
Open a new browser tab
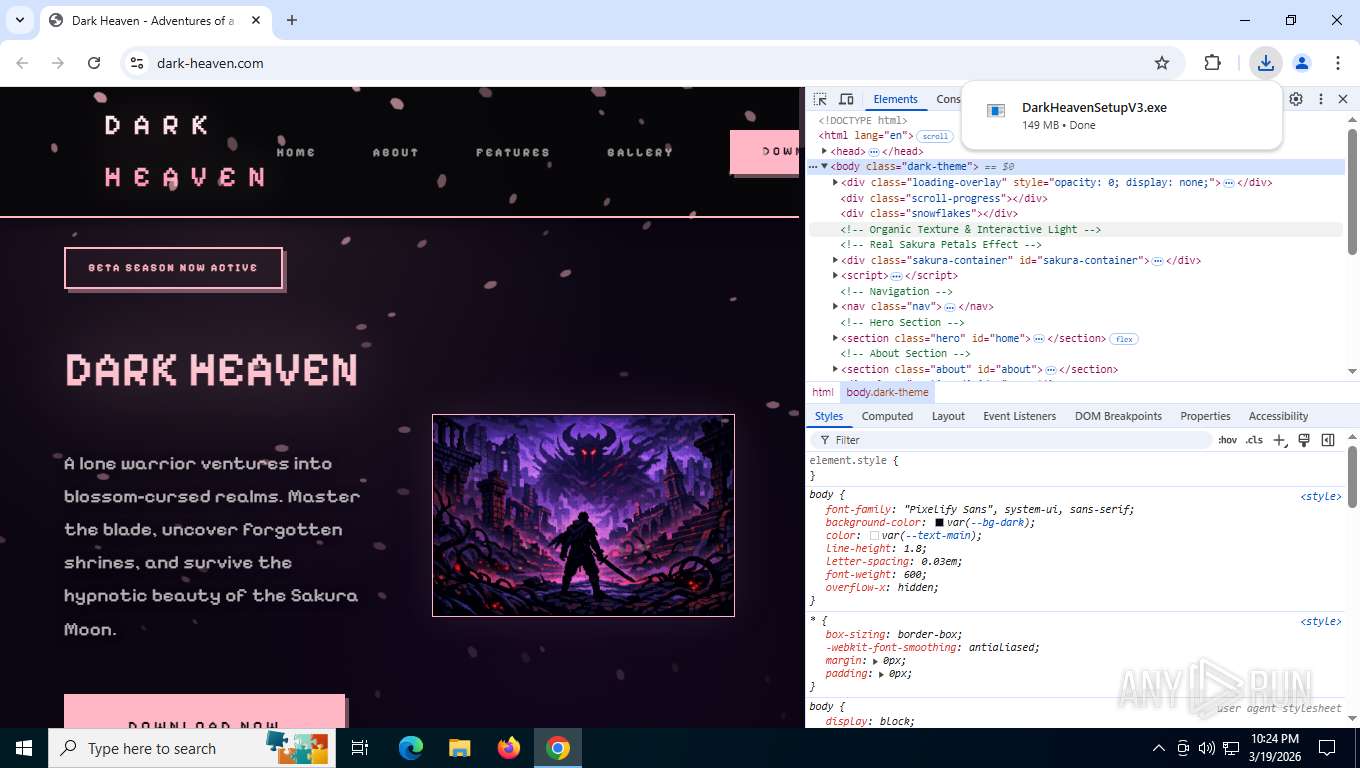(x=292, y=20)
